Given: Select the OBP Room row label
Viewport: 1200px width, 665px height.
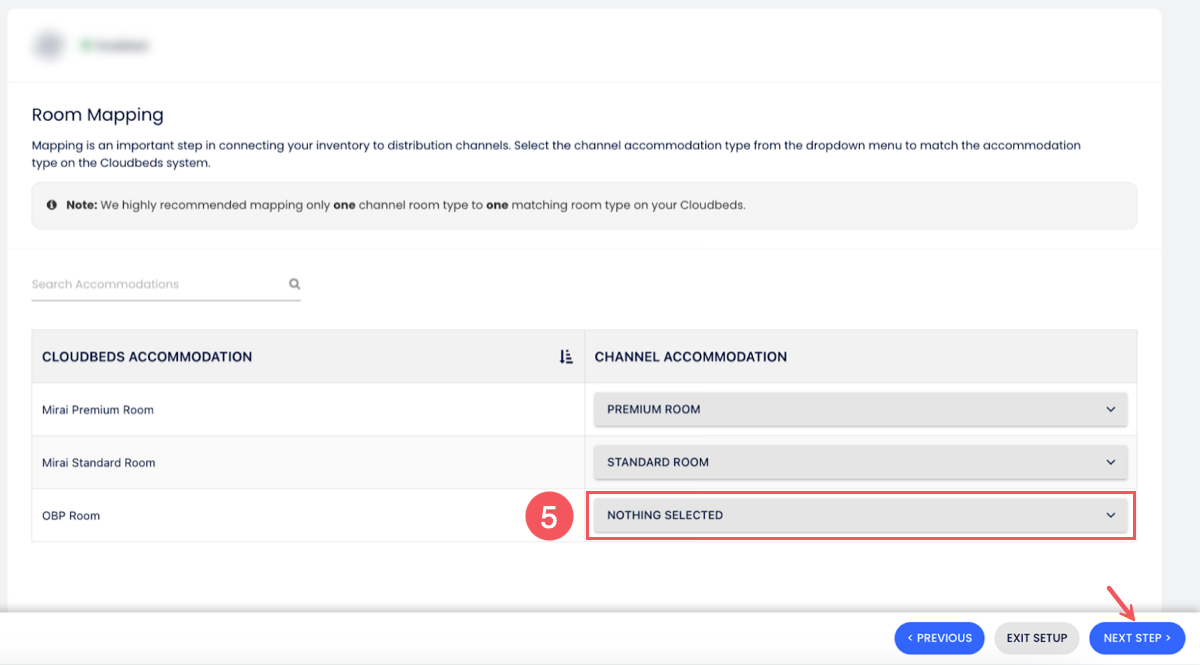Looking at the screenshot, I should [71, 516].
